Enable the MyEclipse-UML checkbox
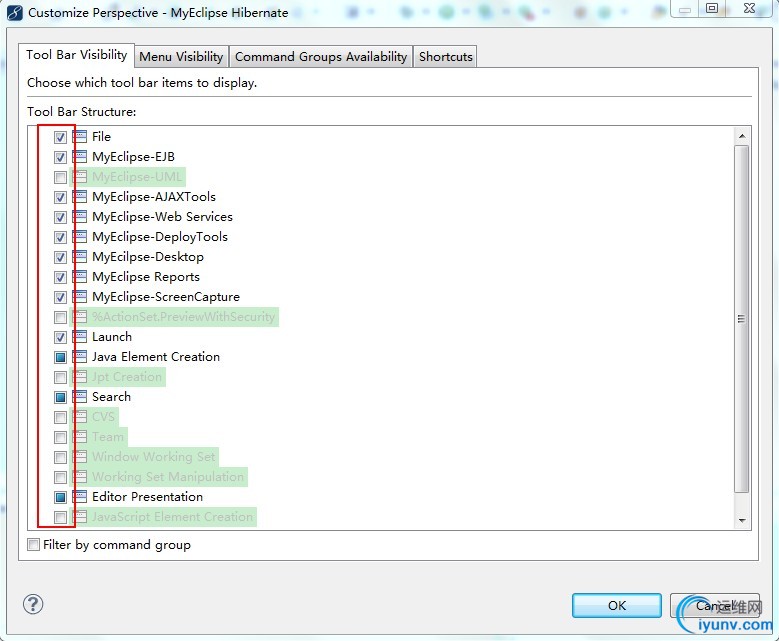Screen dimensions: 779x641 60,177
